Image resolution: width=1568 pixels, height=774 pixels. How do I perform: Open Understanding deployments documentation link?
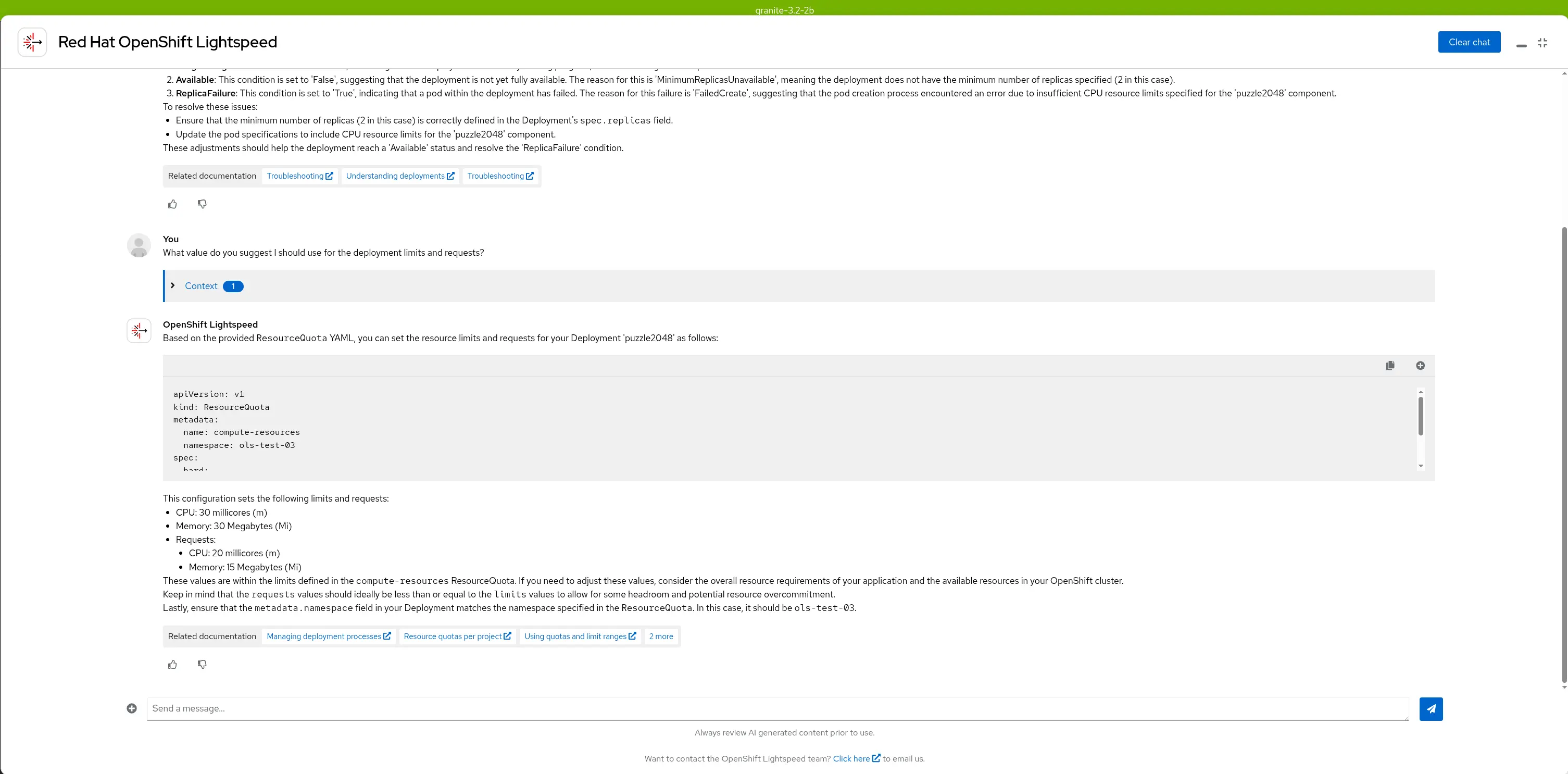(400, 176)
